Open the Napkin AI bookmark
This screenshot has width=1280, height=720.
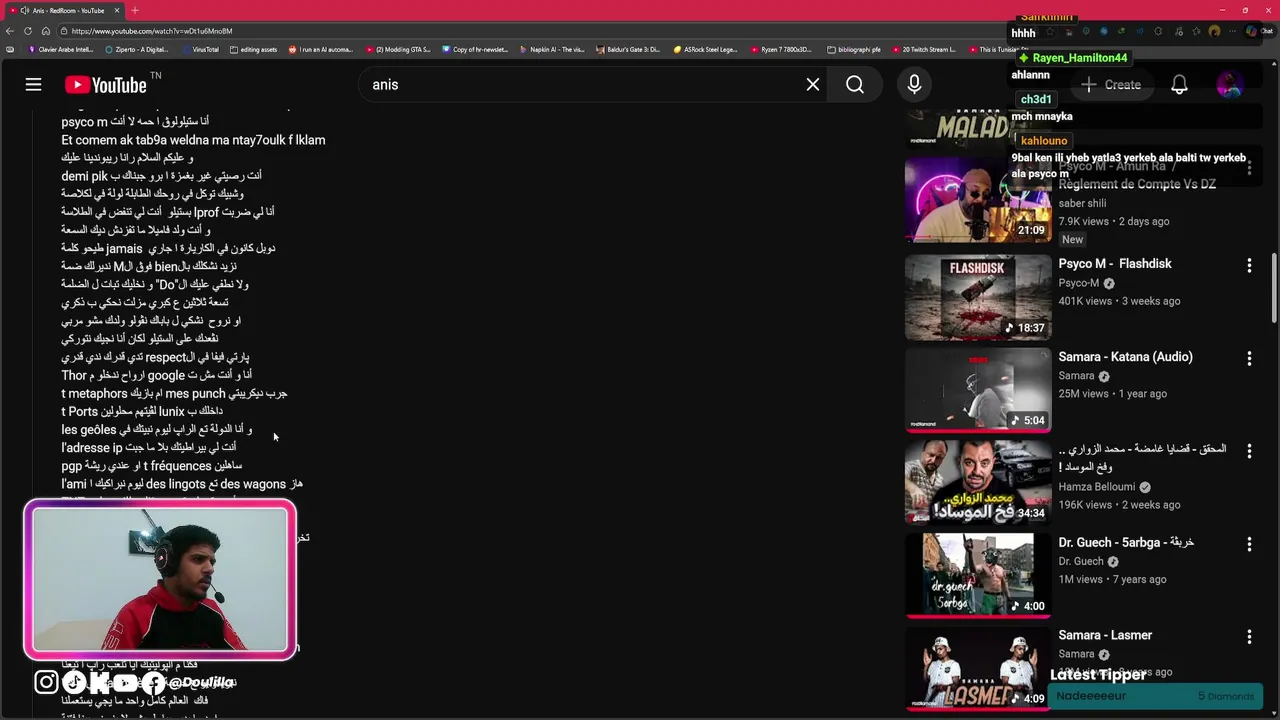pos(552,49)
